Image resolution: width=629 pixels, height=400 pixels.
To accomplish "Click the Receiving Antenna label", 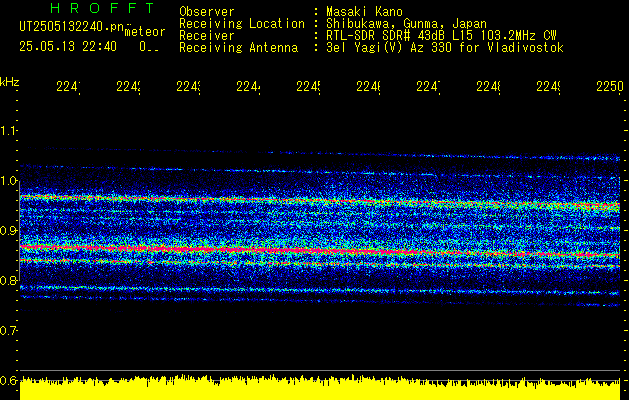I will [x=238, y=48].
